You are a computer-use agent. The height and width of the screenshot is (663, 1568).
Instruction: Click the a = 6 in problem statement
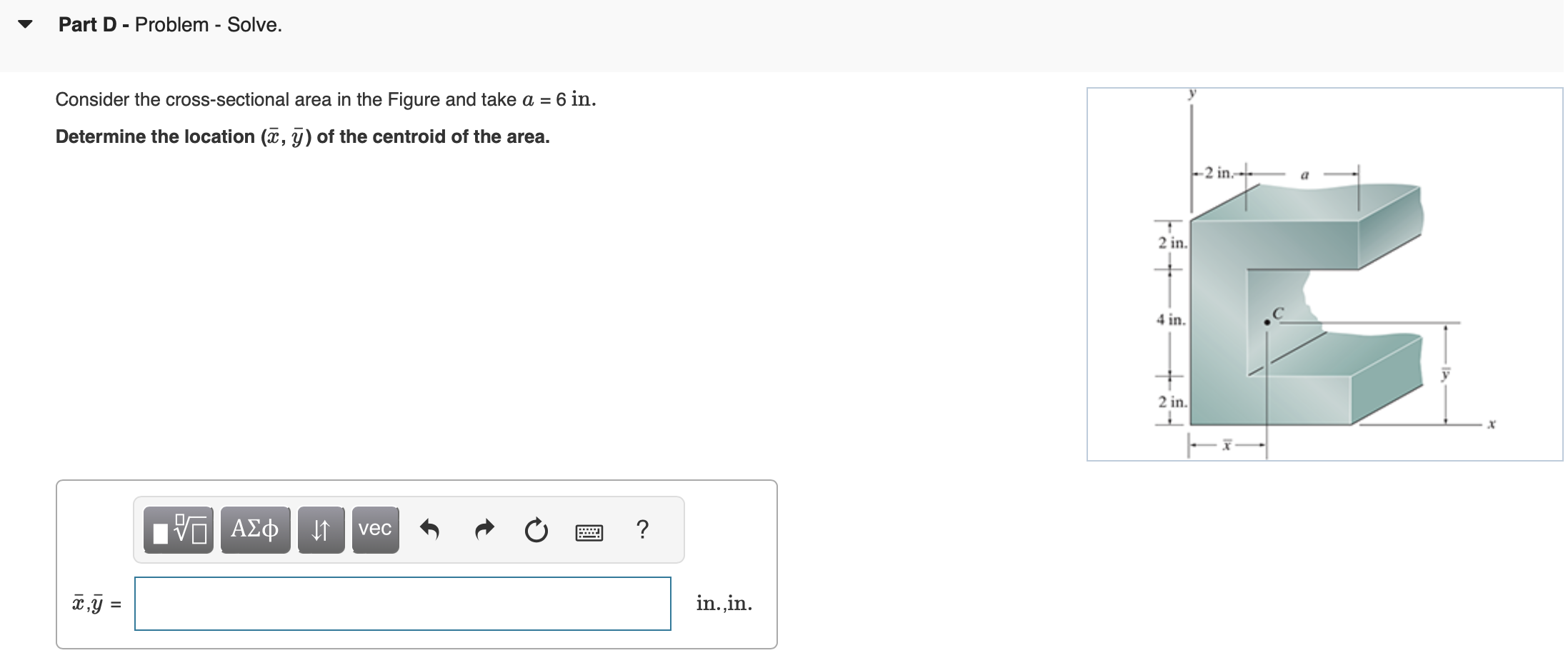point(325,99)
